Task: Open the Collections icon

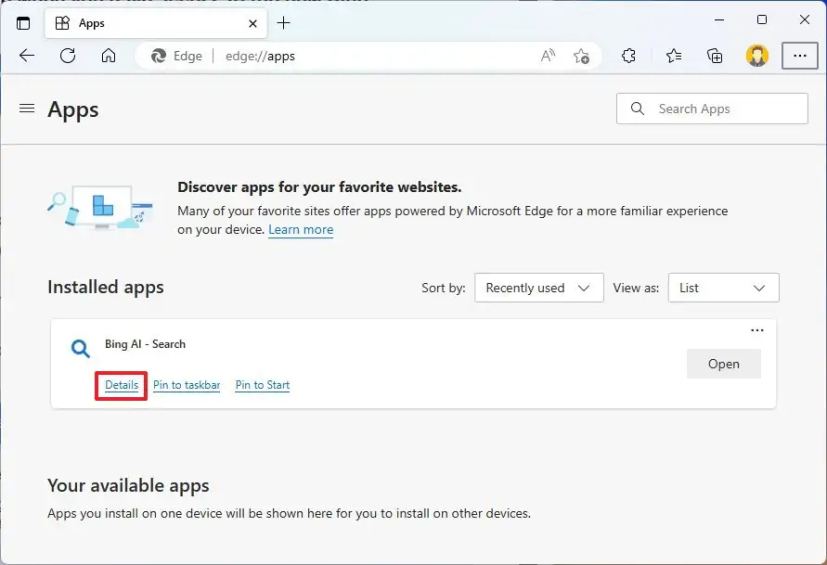Action: (x=715, y=55)
